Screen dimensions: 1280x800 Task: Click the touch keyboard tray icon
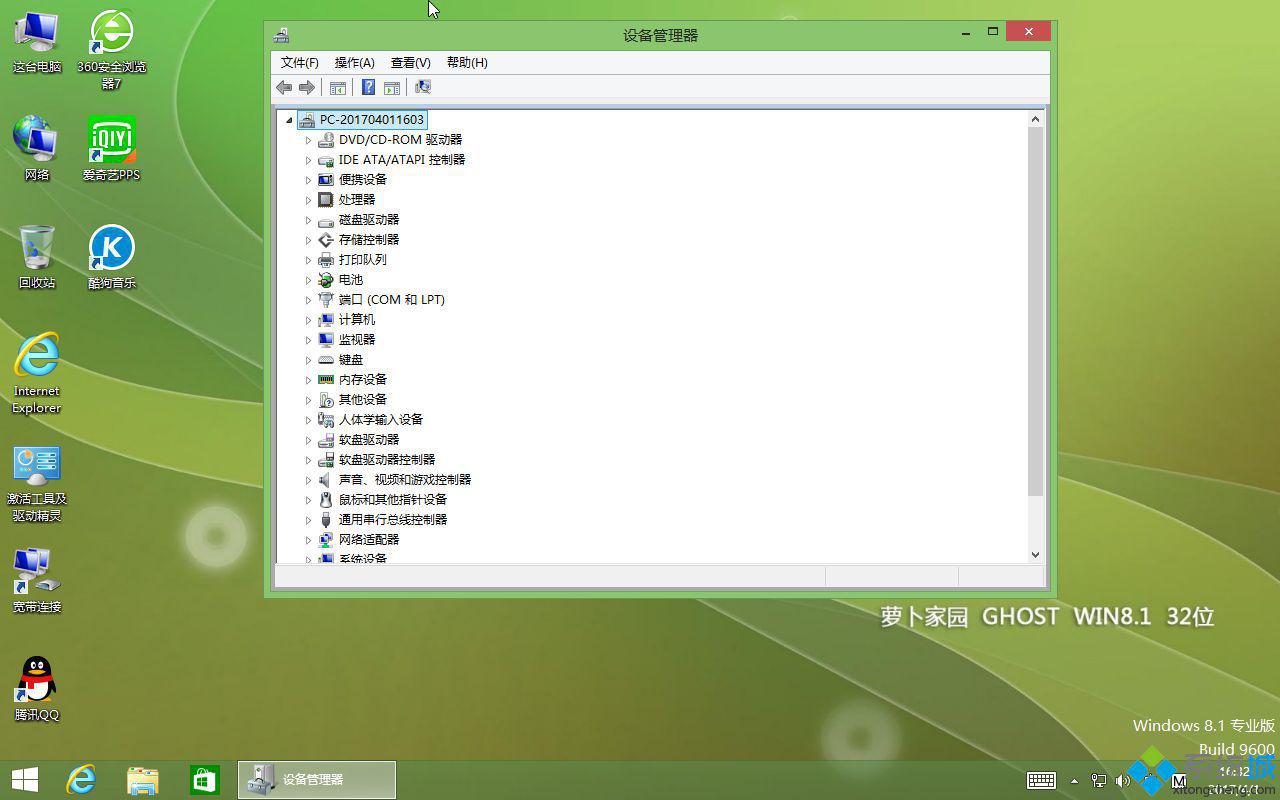point(1041,780)
